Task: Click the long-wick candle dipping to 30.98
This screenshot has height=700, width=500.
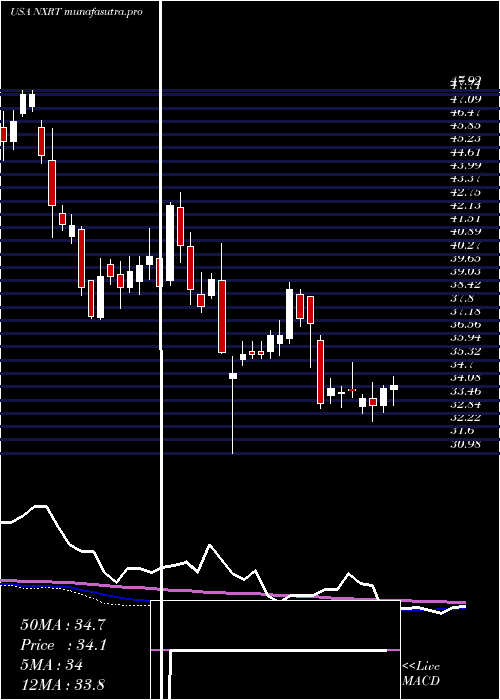Action: click(233, 404)
